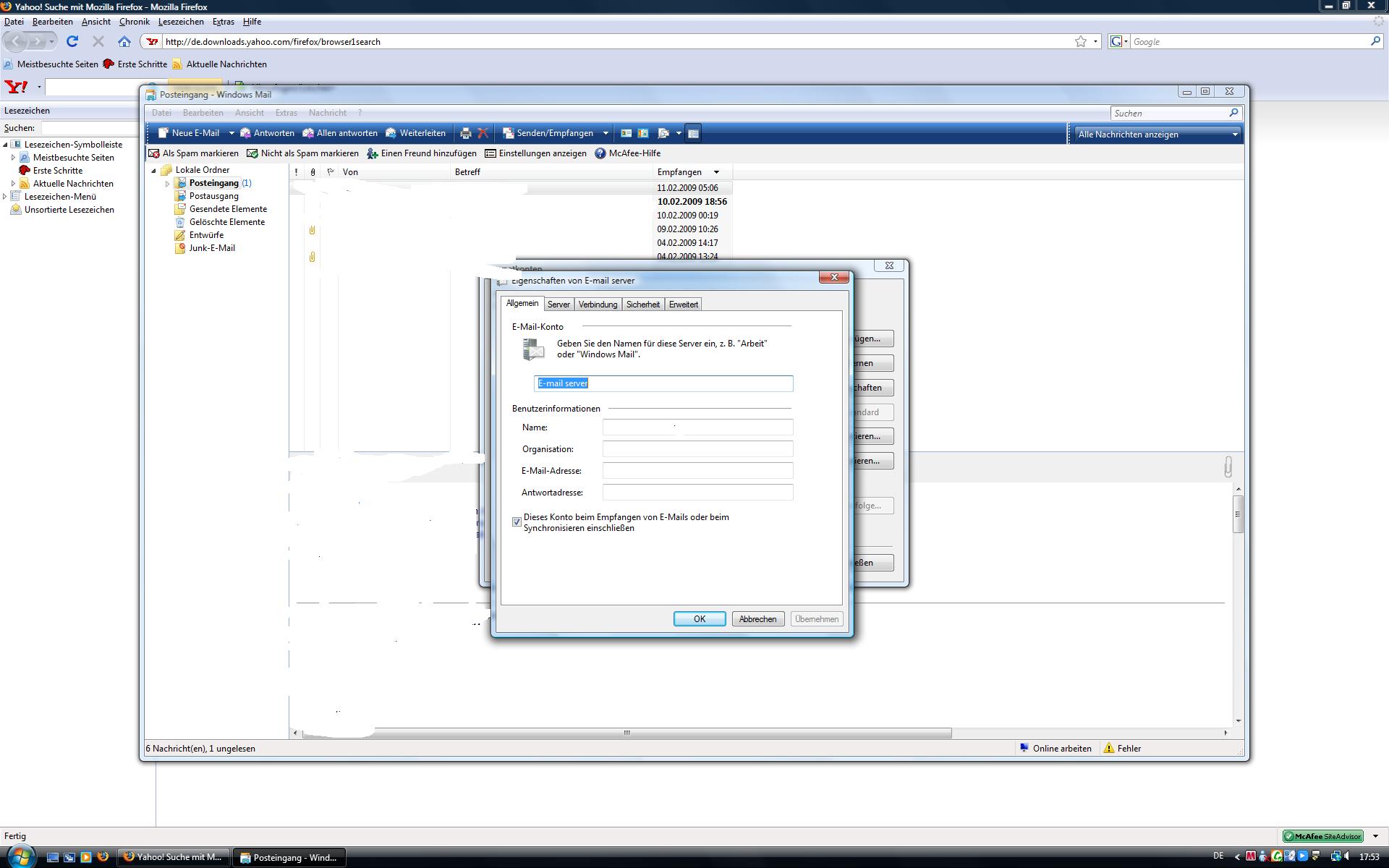1389x868 pixels.
Task: Click Einen Freund hinzufügen icon
Action: pyautogui.click(x=373, y=153)
